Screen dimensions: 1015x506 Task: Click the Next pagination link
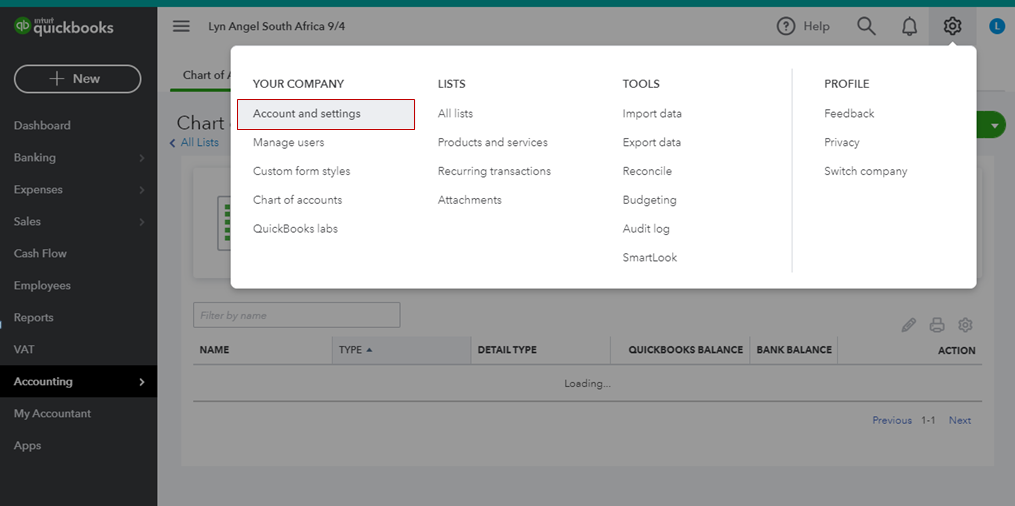click(x=960, y=421)
